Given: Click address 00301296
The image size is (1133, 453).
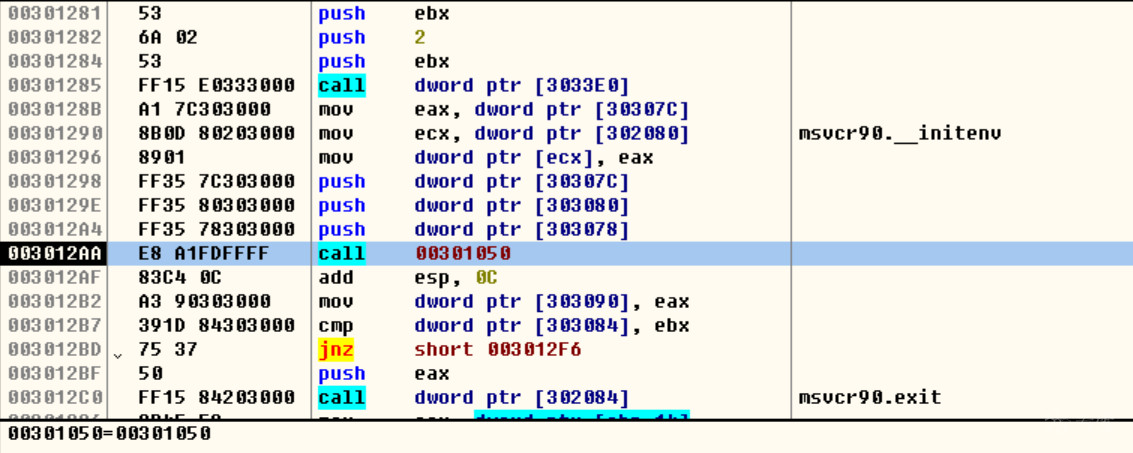Looking at the screenshot, I should click(x=55, y=158).
